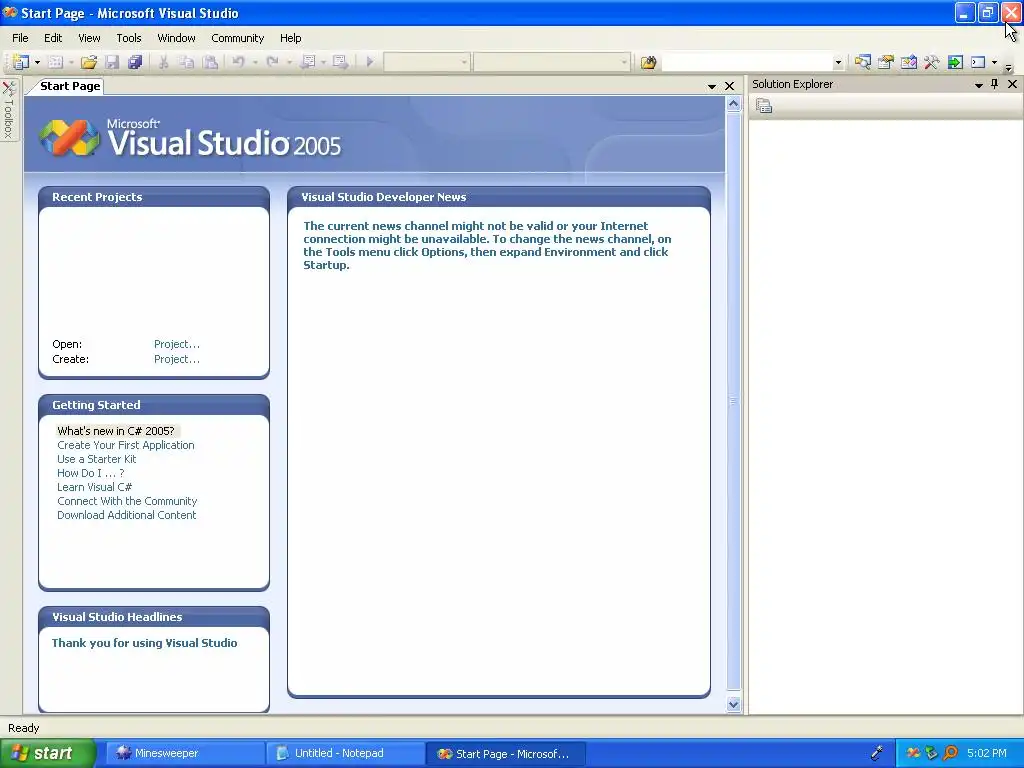This screenshot has width=1024, height=768.
Task: Open the Tools menu
Action: coord(129,38)
